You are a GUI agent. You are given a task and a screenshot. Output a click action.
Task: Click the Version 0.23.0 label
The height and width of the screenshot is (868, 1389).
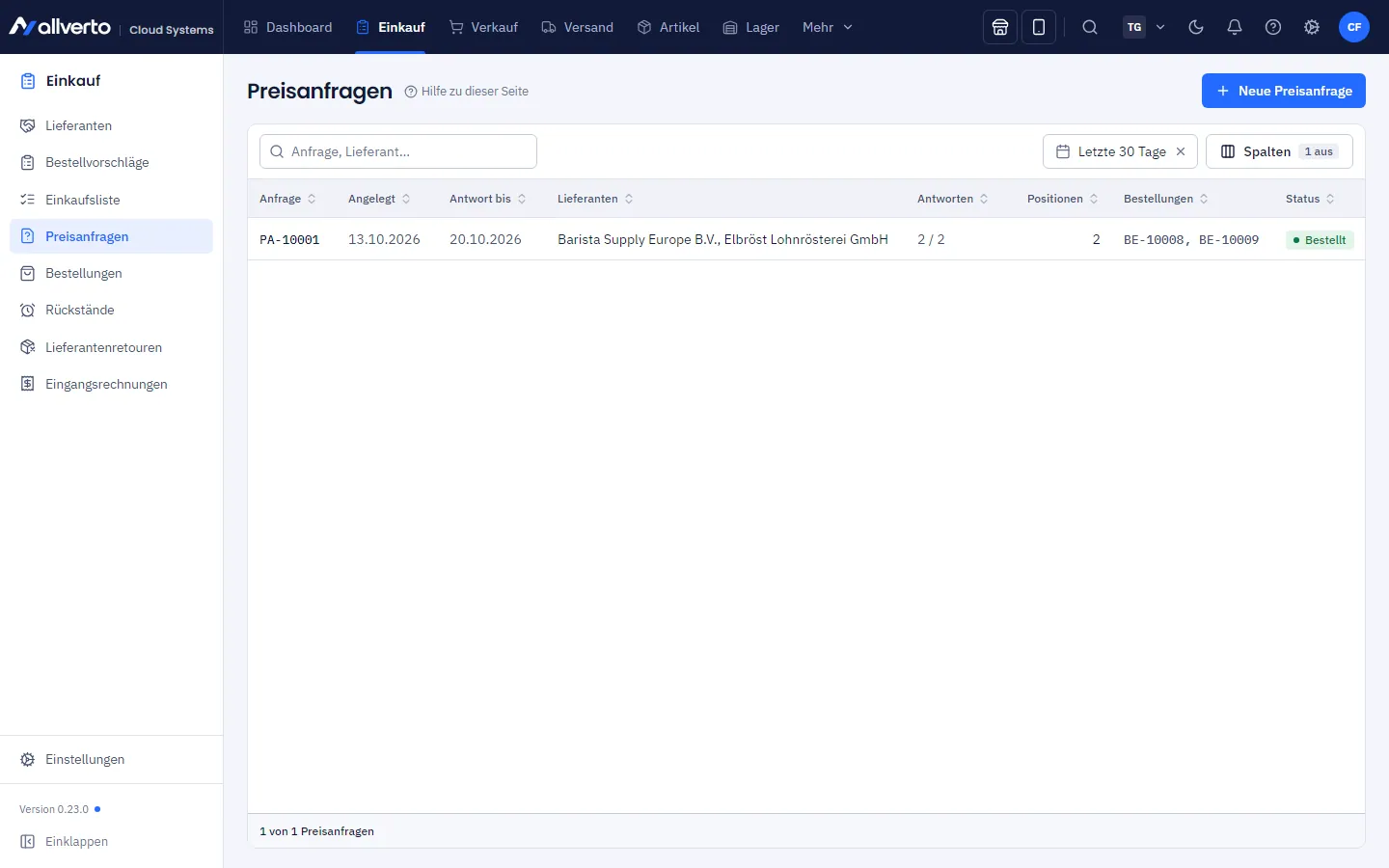click(54, 809)
